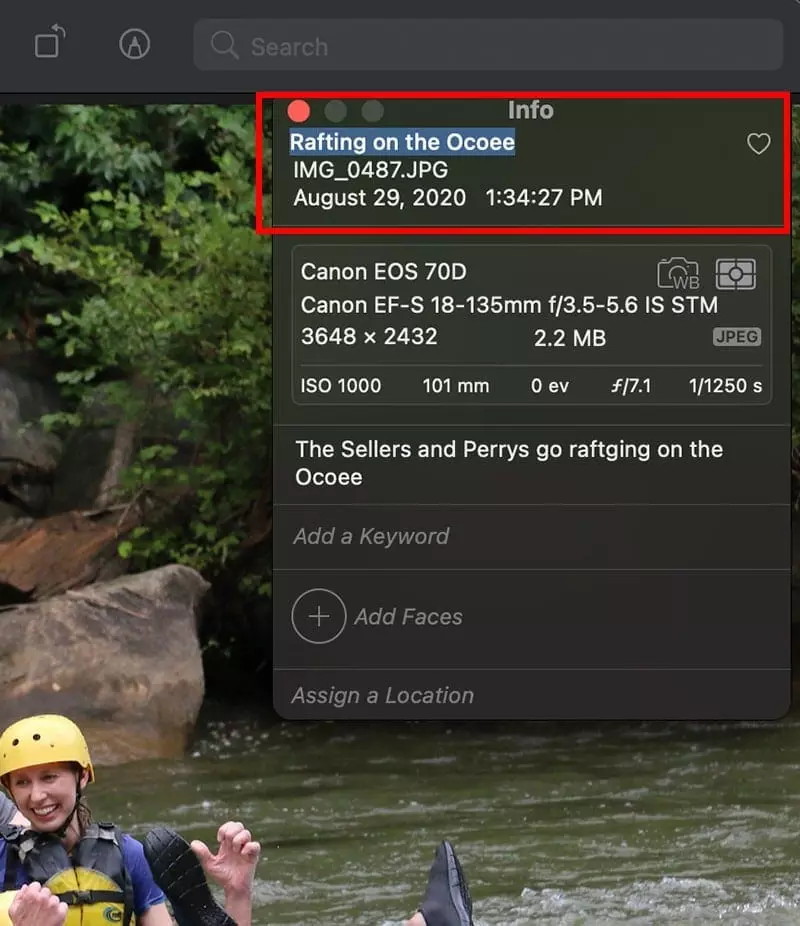
Task: Click the 3648 × 2432 dimensions
Action: (x=369, y=337)
